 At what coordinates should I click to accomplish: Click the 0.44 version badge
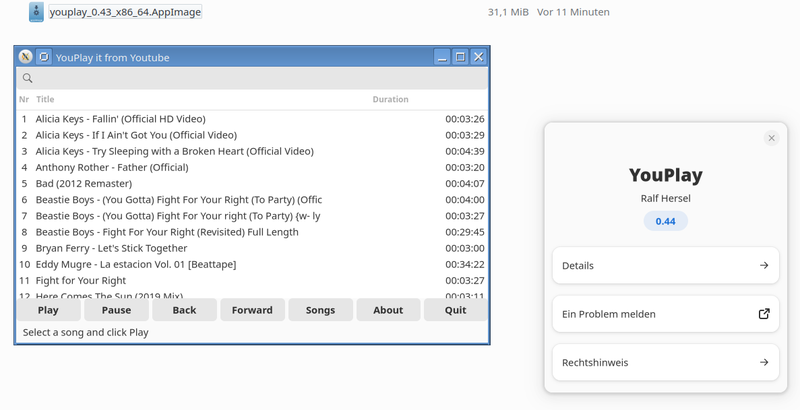point(665,221)
